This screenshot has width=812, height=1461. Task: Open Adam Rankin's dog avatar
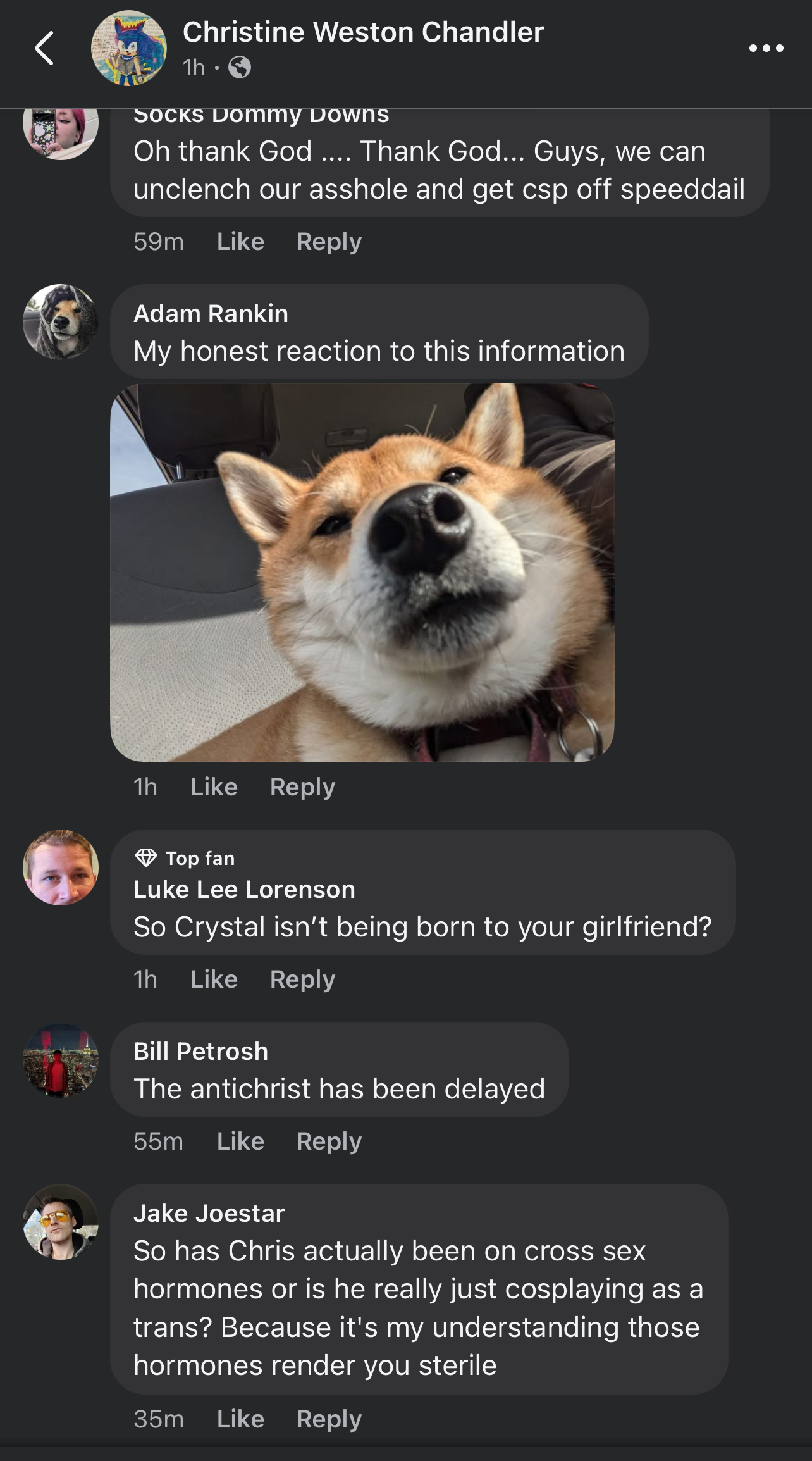point(61,322)
